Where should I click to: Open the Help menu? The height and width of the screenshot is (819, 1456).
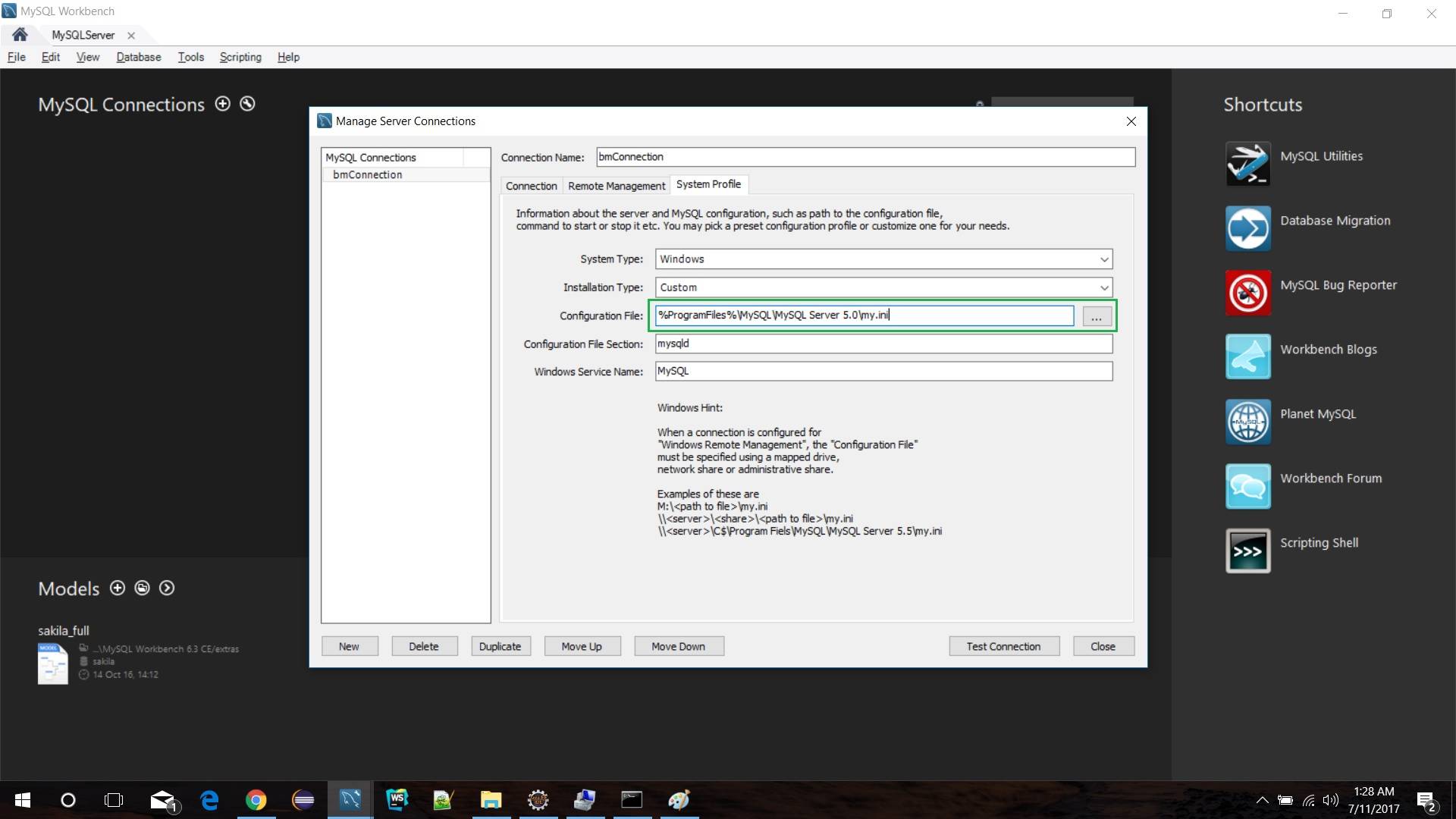coord(288,57)
